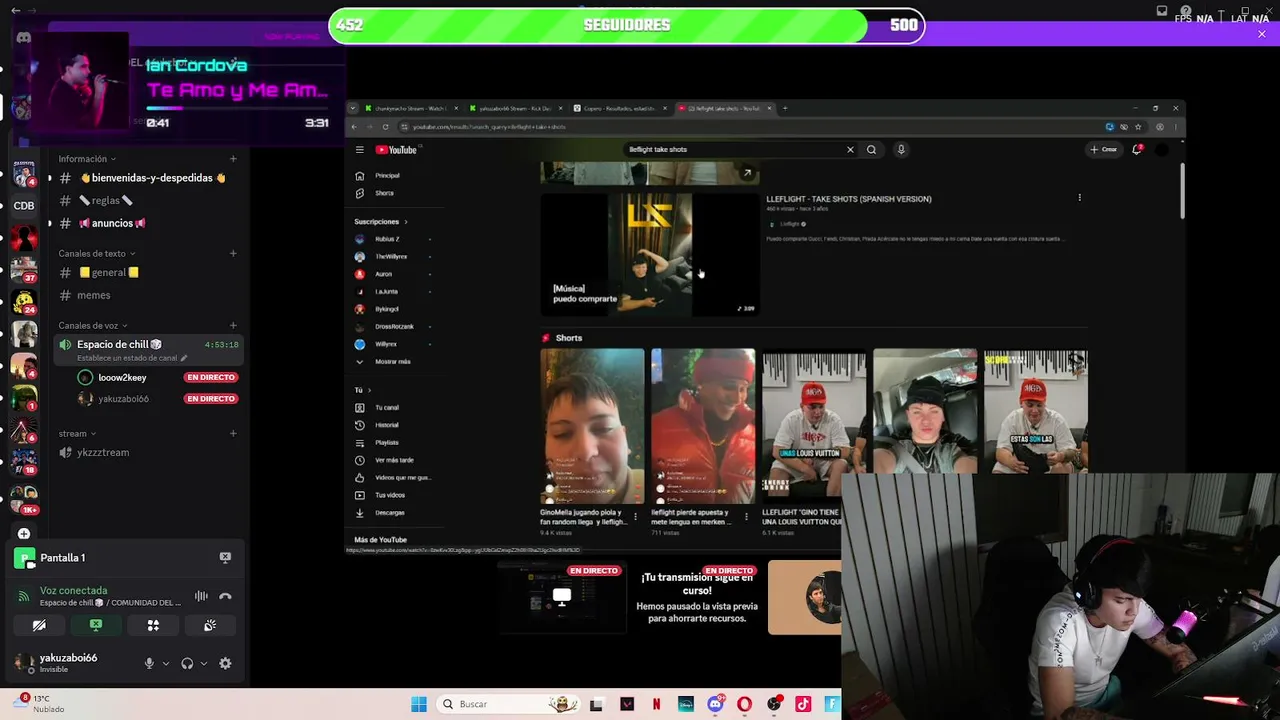This screenshot has height=720, width=1280.
Task: Open the YouTube hamburger guide menu
Action: [360, 150]
